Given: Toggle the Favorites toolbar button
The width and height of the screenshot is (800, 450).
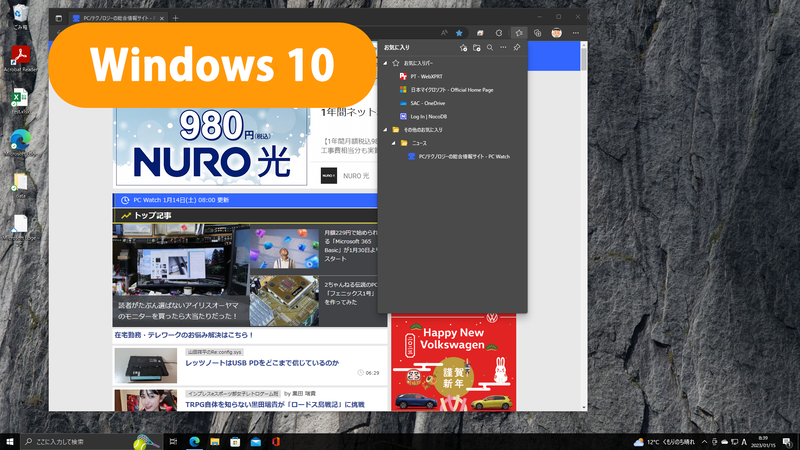Looking at the screenshot, I should click(x=519, y=33).
